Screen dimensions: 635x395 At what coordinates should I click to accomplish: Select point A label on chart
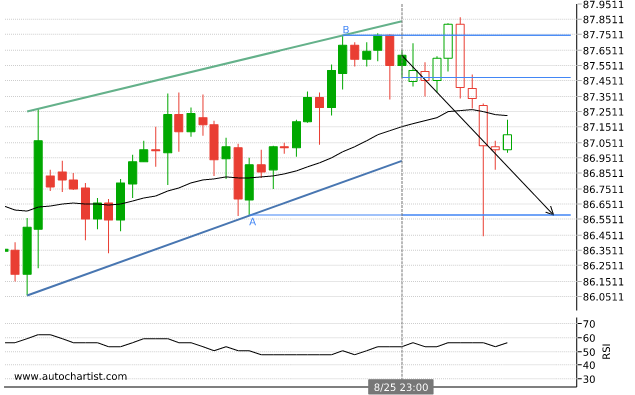252,222
